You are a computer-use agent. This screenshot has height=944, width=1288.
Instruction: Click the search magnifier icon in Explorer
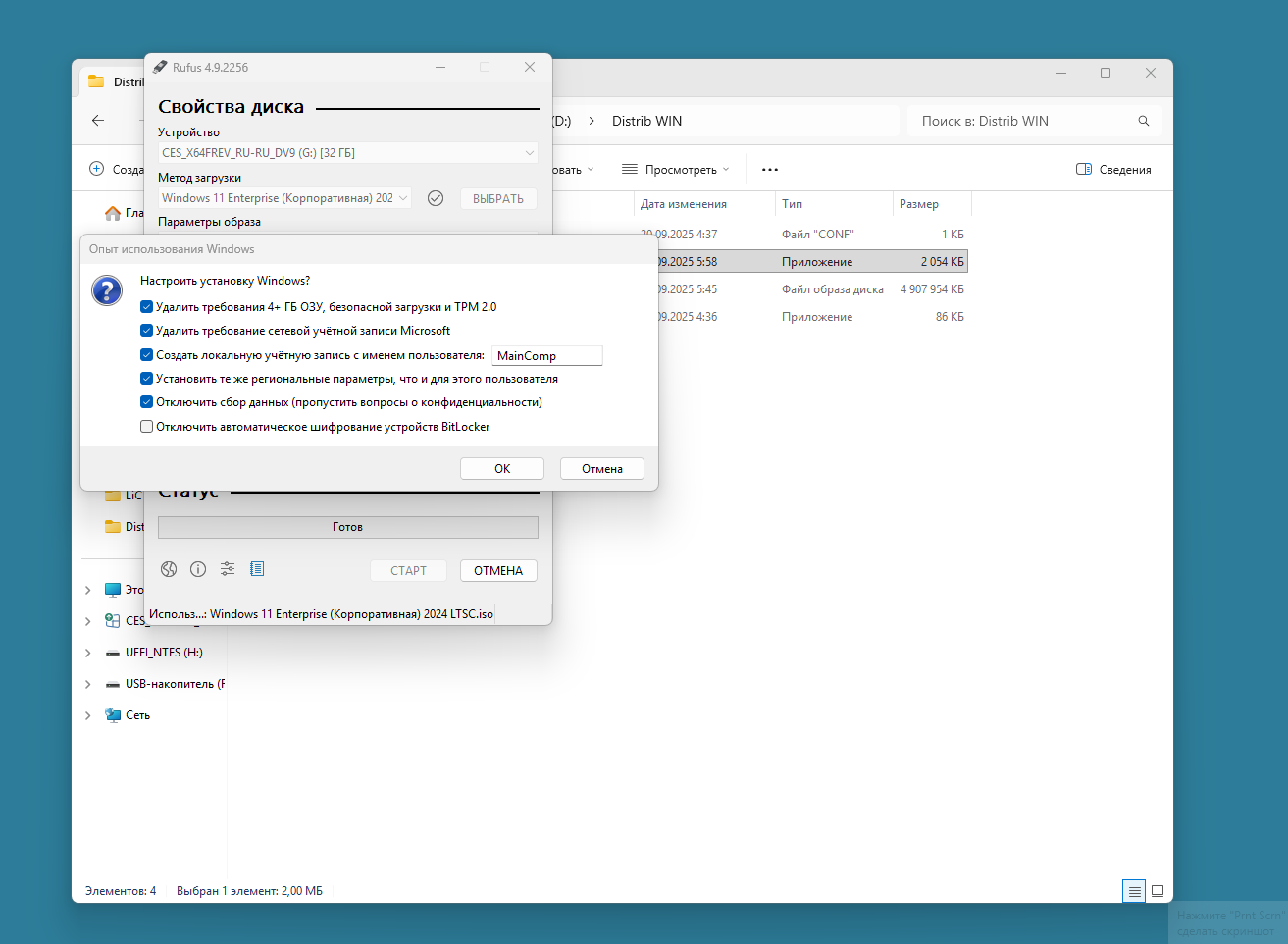[x=1143, y=121]
